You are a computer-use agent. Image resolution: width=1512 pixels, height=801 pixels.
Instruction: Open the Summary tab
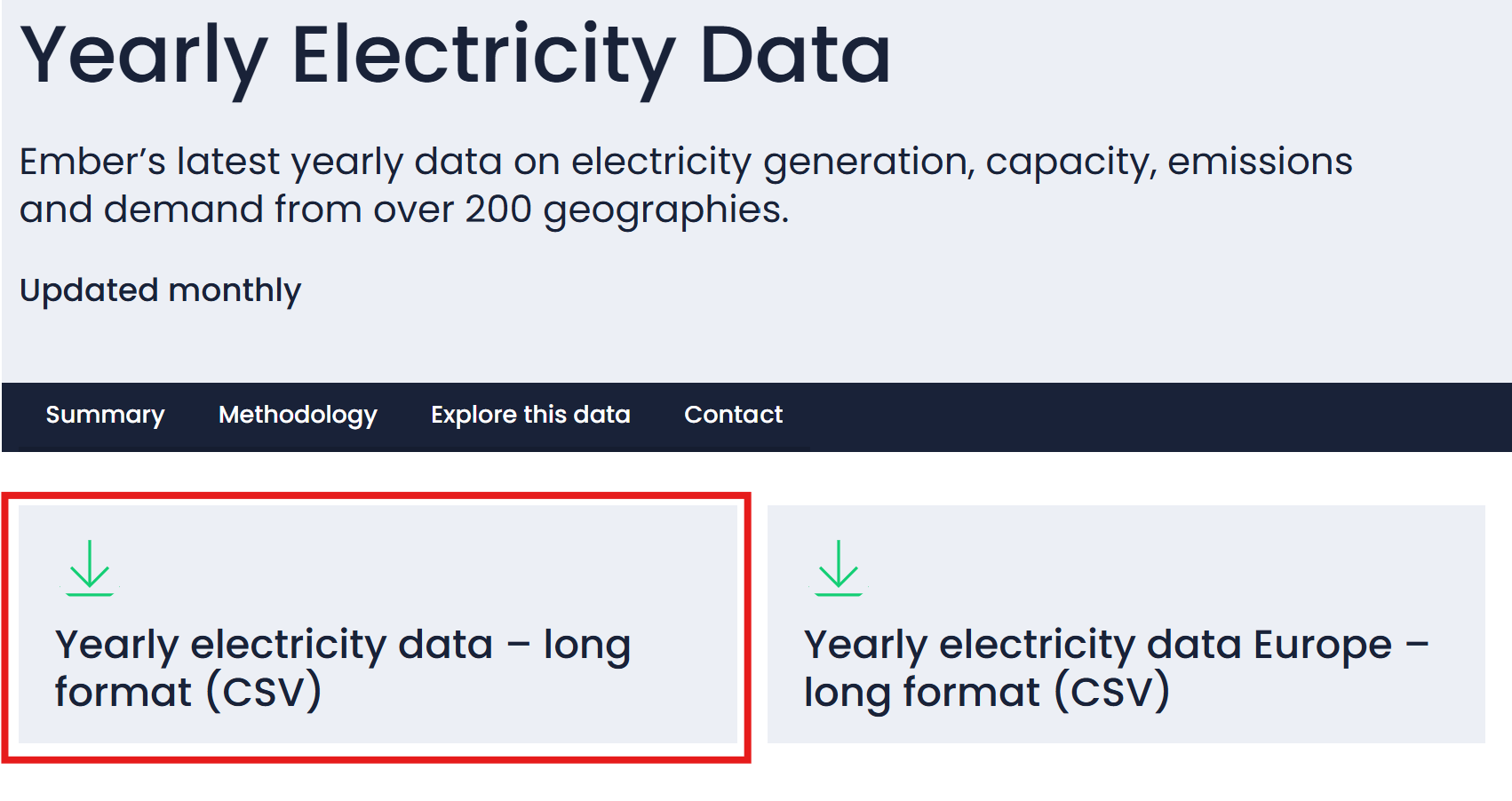pyautogui.click(x=105, y=415)
